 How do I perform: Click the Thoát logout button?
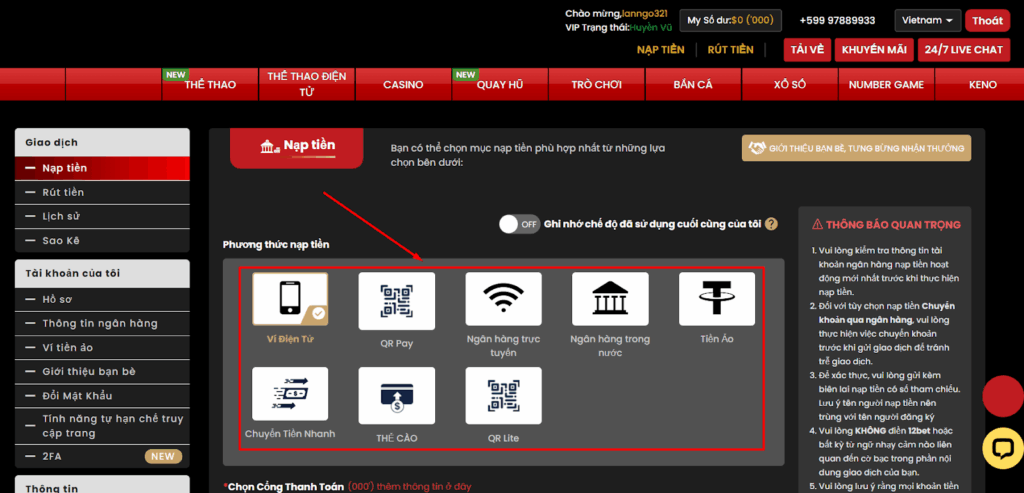pos(987,20)
